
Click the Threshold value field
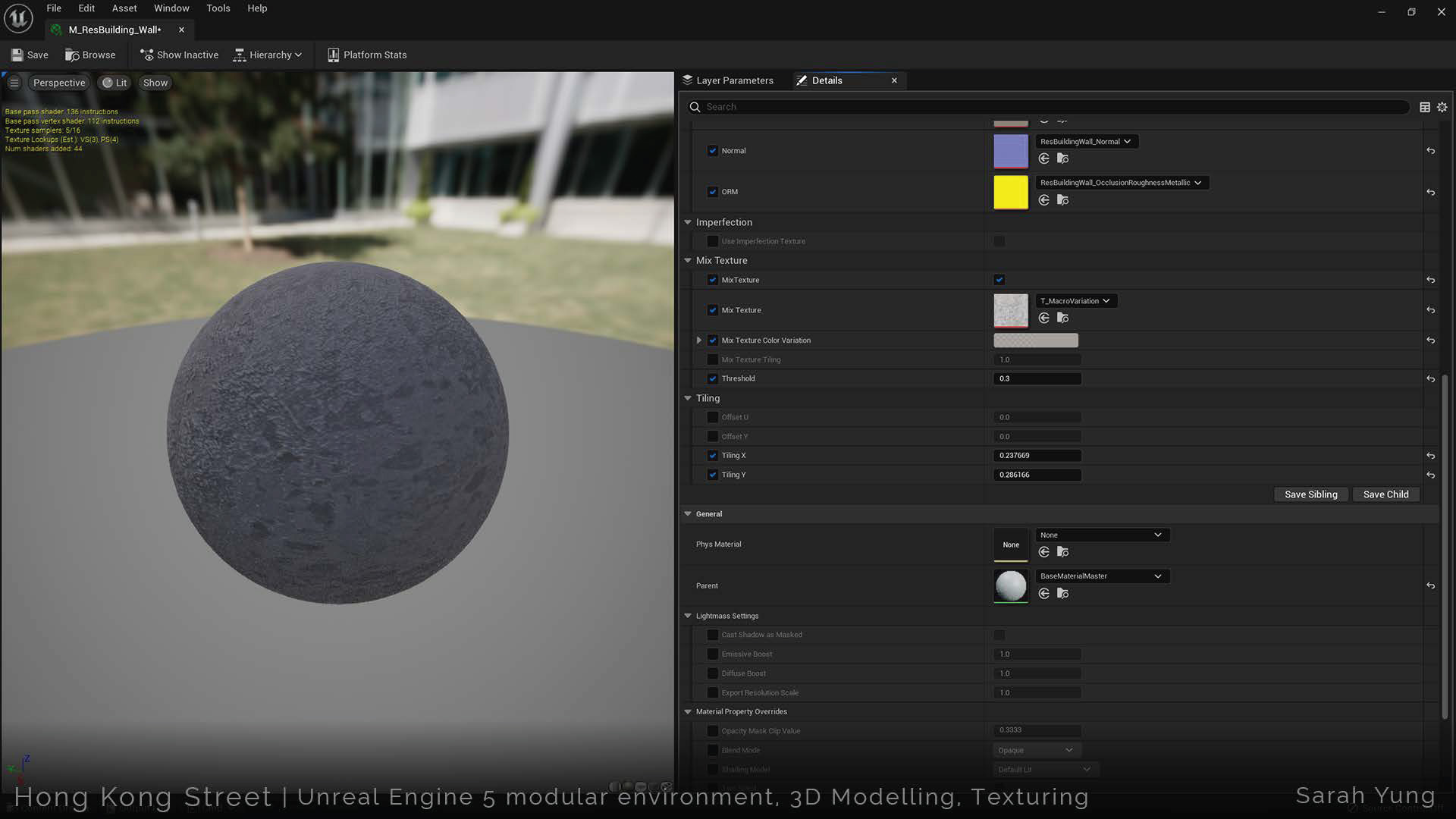click(1037, 378)
